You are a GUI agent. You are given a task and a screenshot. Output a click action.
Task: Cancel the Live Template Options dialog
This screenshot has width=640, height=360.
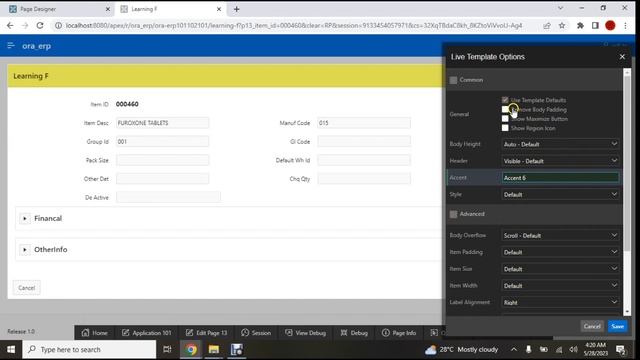point(592,326)
